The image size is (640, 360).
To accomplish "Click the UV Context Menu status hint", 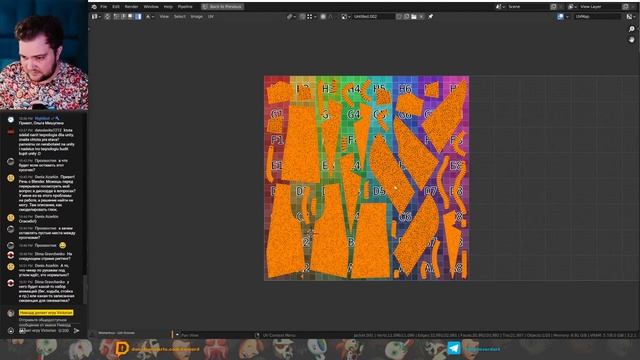I will pyautogui.click(x=279, y=335).
